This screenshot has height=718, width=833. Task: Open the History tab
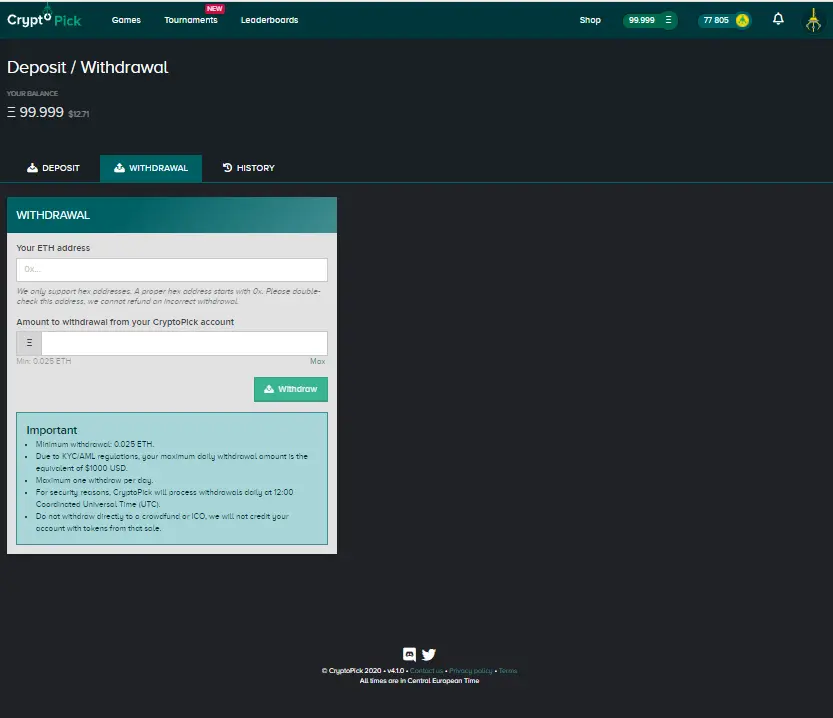[x=248, y=168]
